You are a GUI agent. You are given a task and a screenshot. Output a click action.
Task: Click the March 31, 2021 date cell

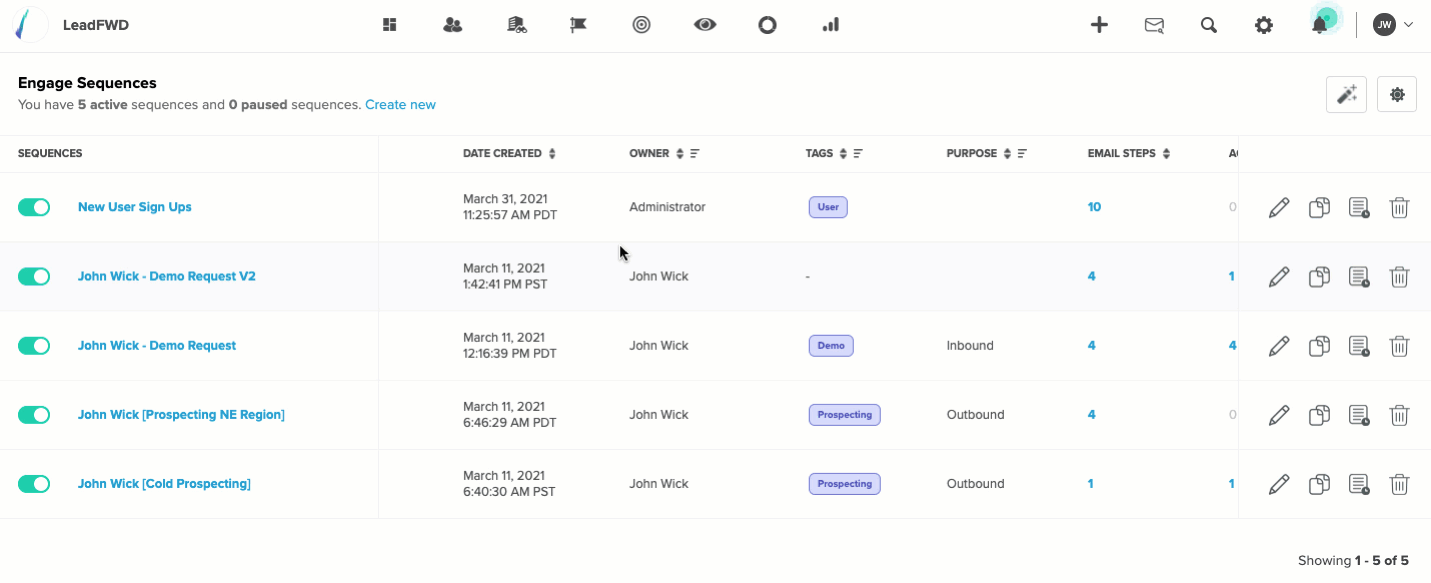[510, 207]
